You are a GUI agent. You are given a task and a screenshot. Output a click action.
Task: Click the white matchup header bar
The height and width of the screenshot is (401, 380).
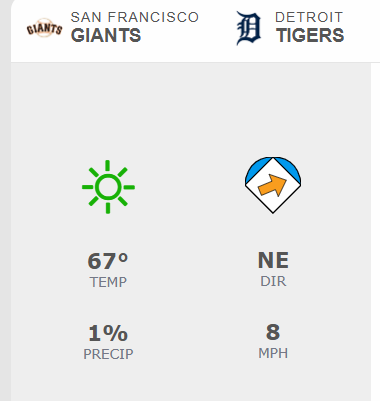[195, 31]
